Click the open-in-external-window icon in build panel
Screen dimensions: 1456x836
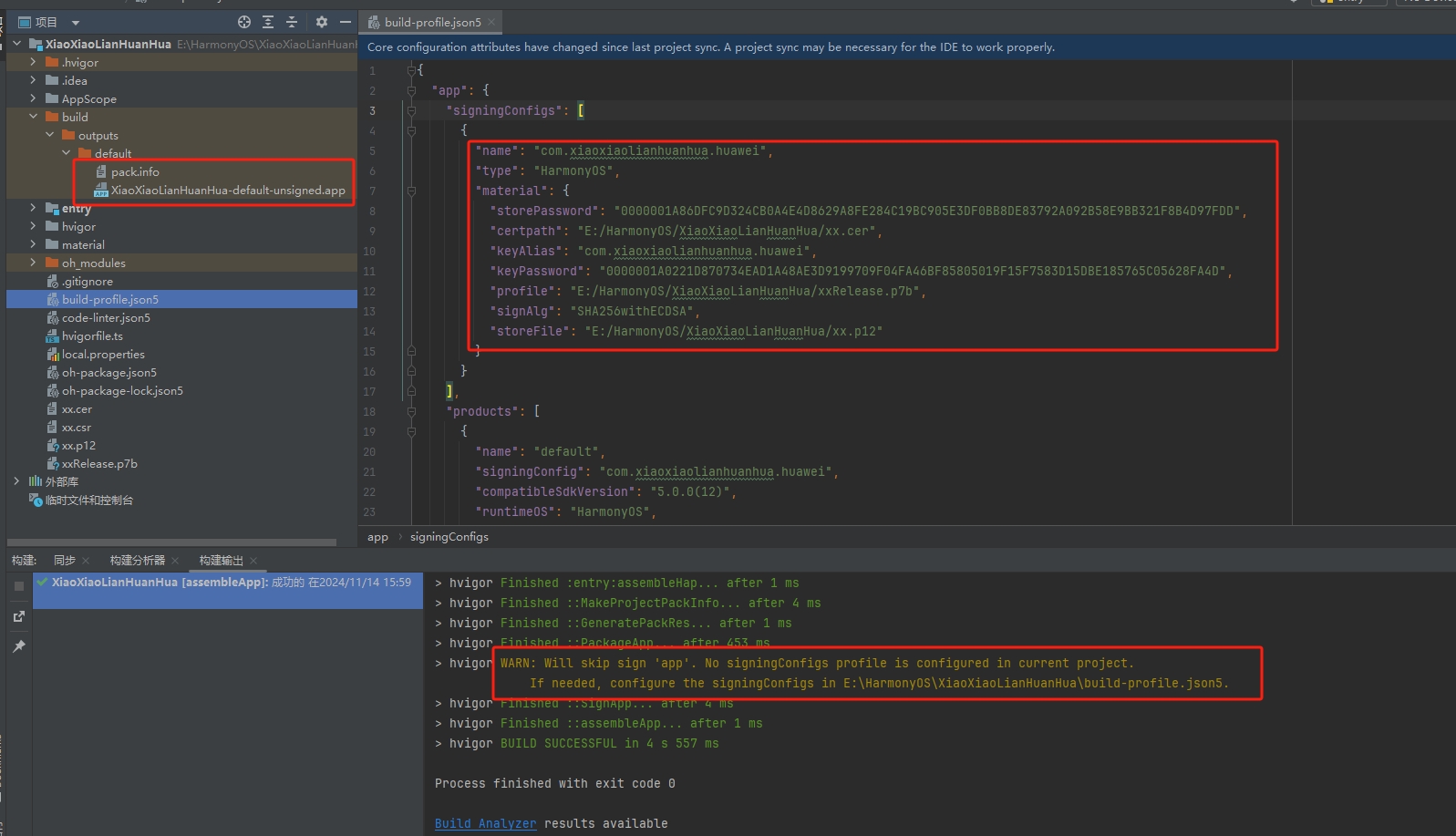pos(18,616)
